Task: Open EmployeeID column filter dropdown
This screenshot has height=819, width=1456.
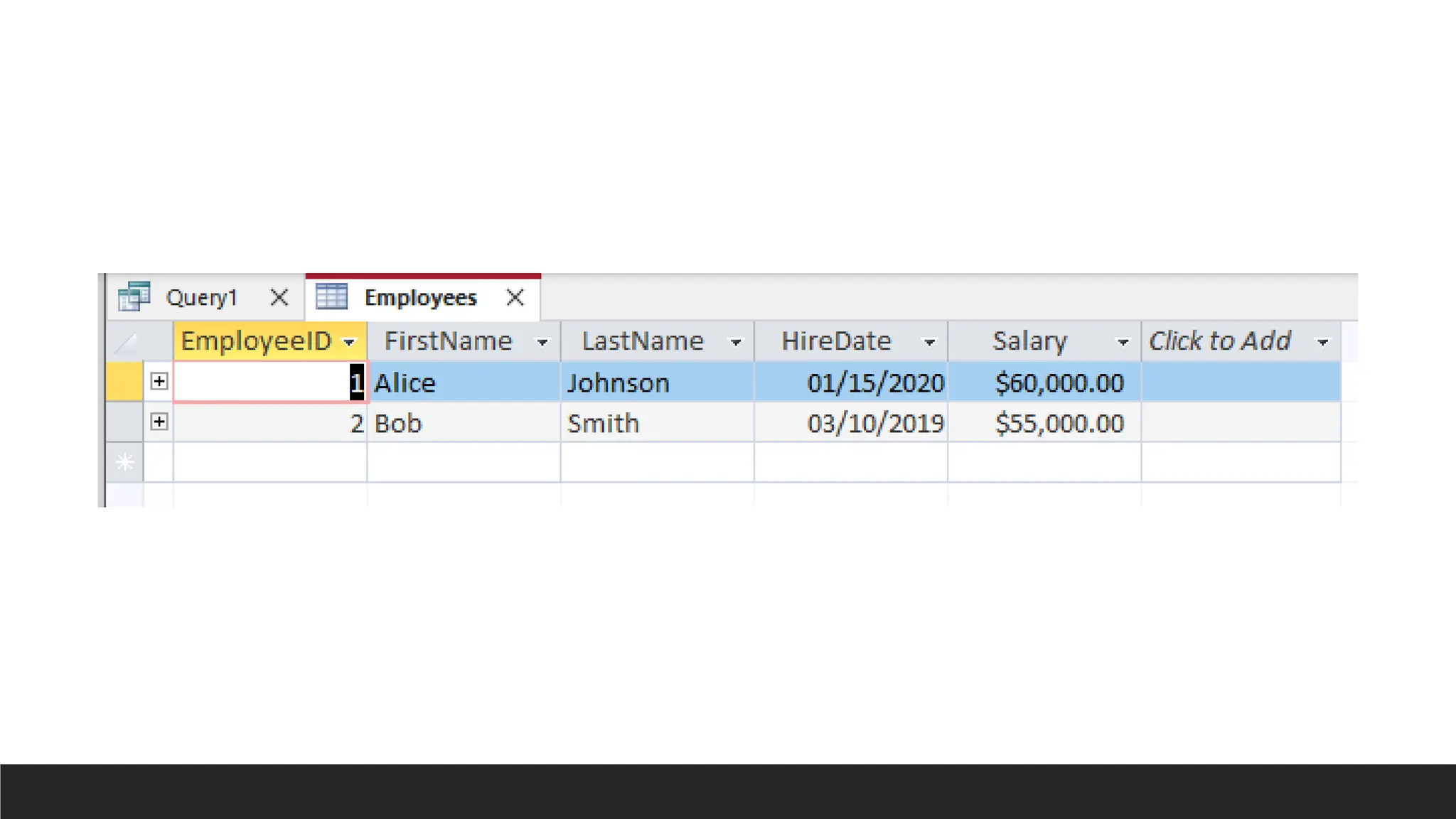Action: [349, 343]
